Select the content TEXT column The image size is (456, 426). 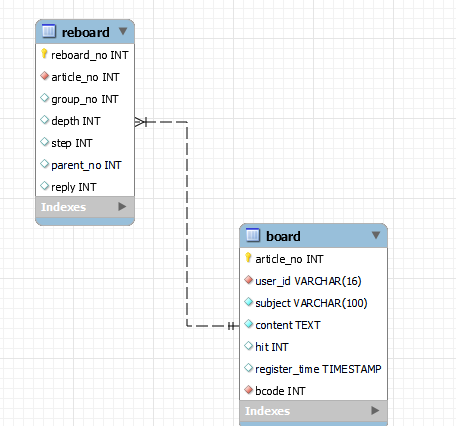tap(288, 325)
